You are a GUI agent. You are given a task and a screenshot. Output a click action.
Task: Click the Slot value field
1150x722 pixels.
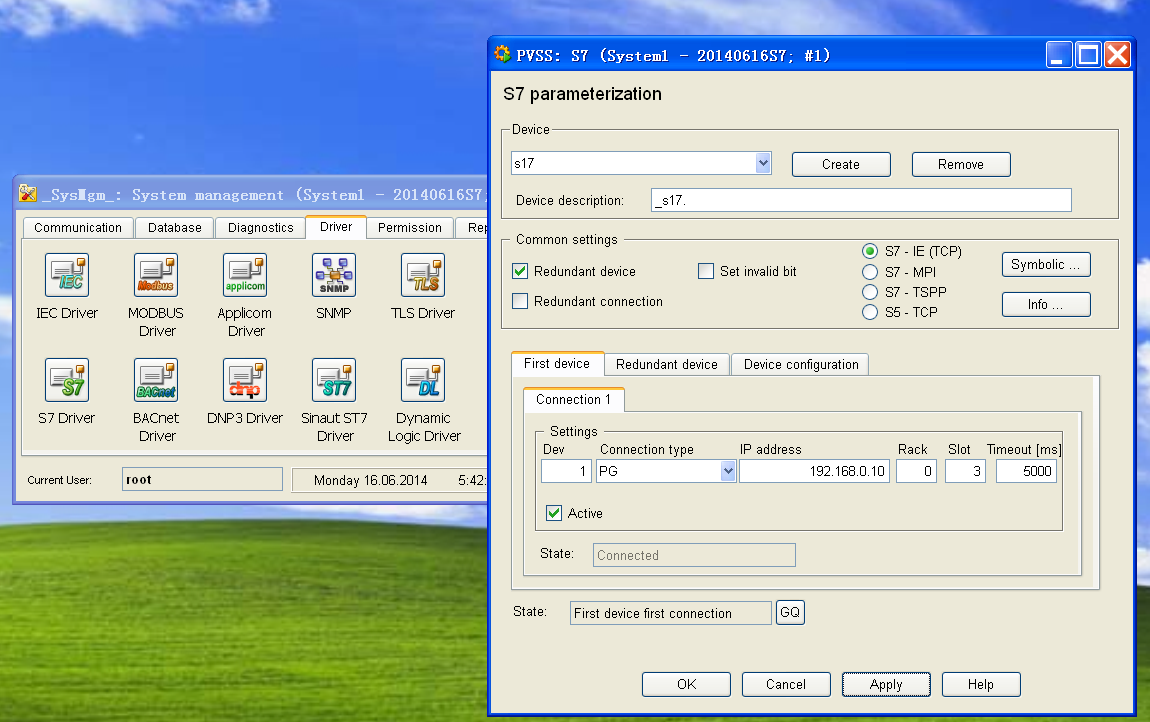[965, 471]
